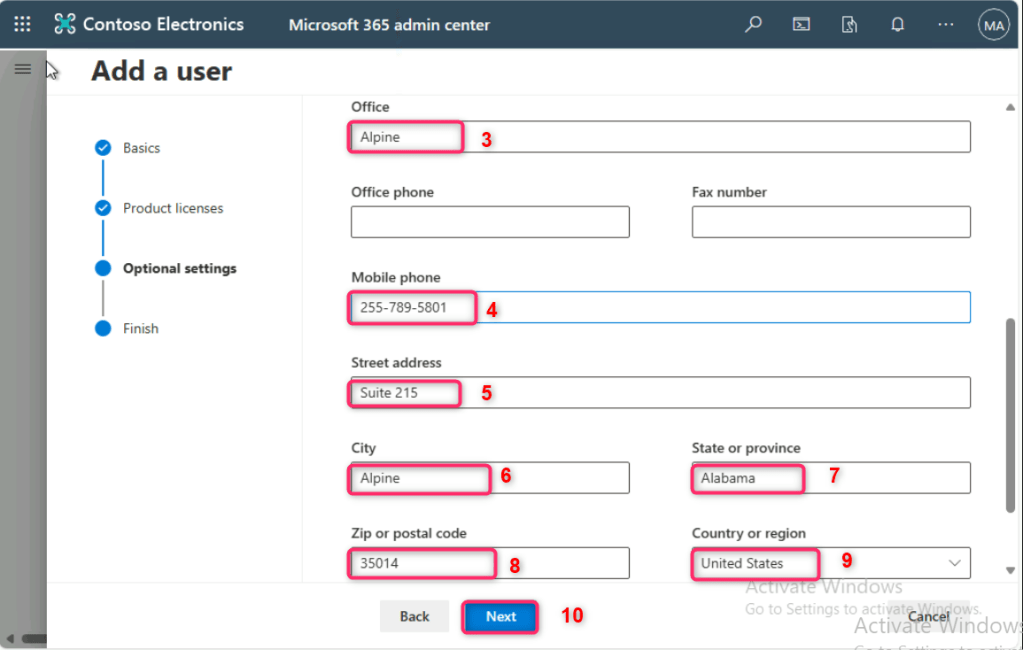Image resolution: width=1023 pixels, height=650 pixels.
Task: Click the Cancel button
Action: tap(928, 616)
